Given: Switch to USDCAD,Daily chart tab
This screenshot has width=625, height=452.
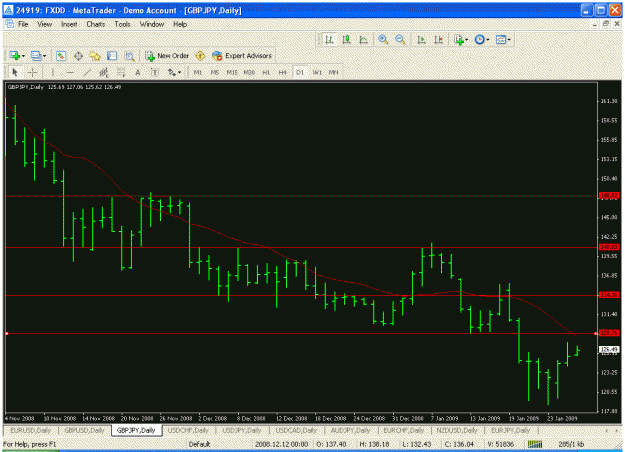Looking at the screenshot, I should (296, 430).
